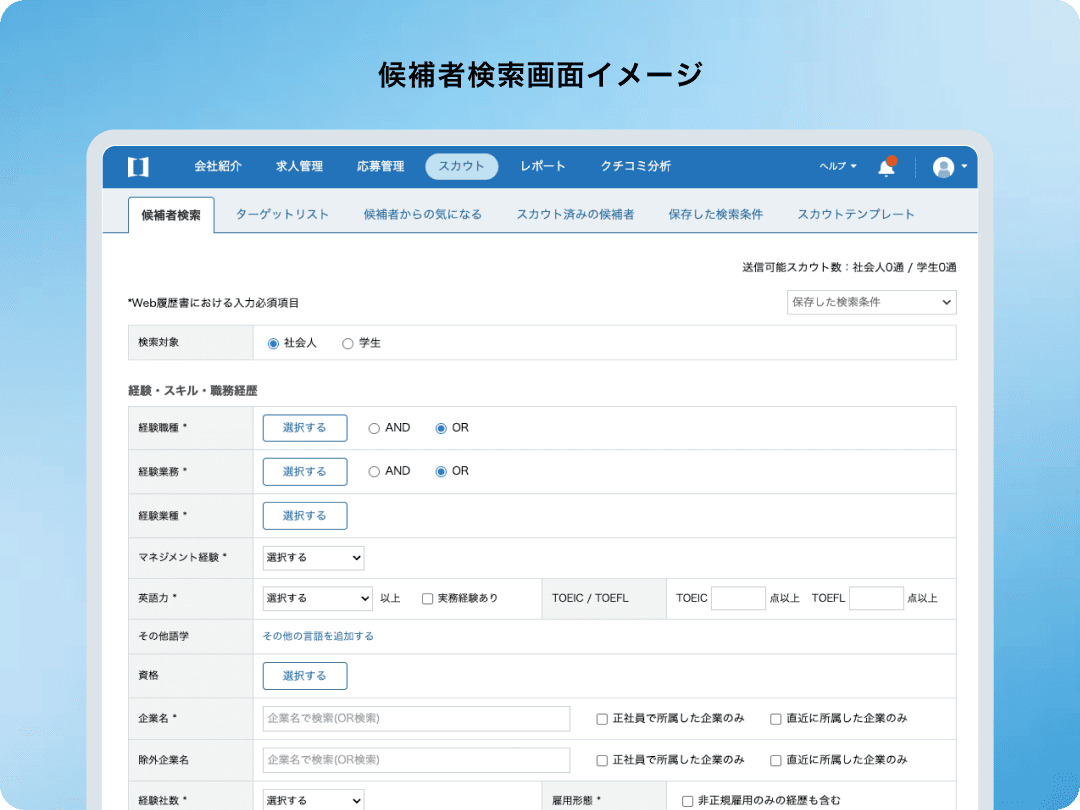Click 選択する button for 資格
Screen dimensions: 1080x810
[305, 676]
